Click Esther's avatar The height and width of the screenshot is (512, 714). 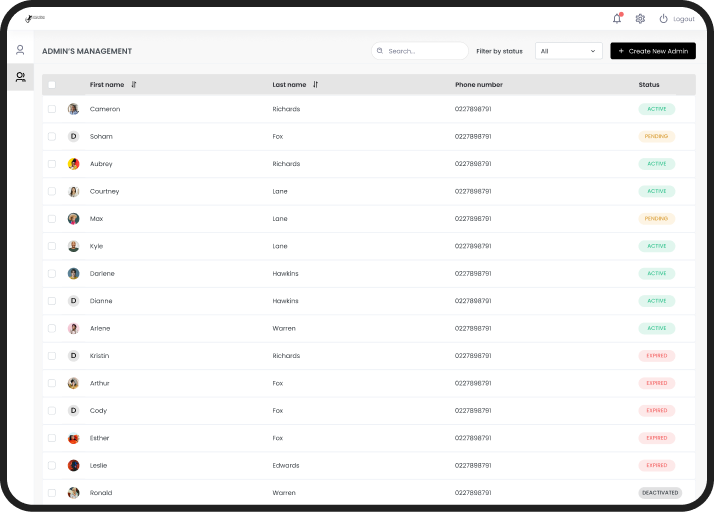tap(73, 438)
